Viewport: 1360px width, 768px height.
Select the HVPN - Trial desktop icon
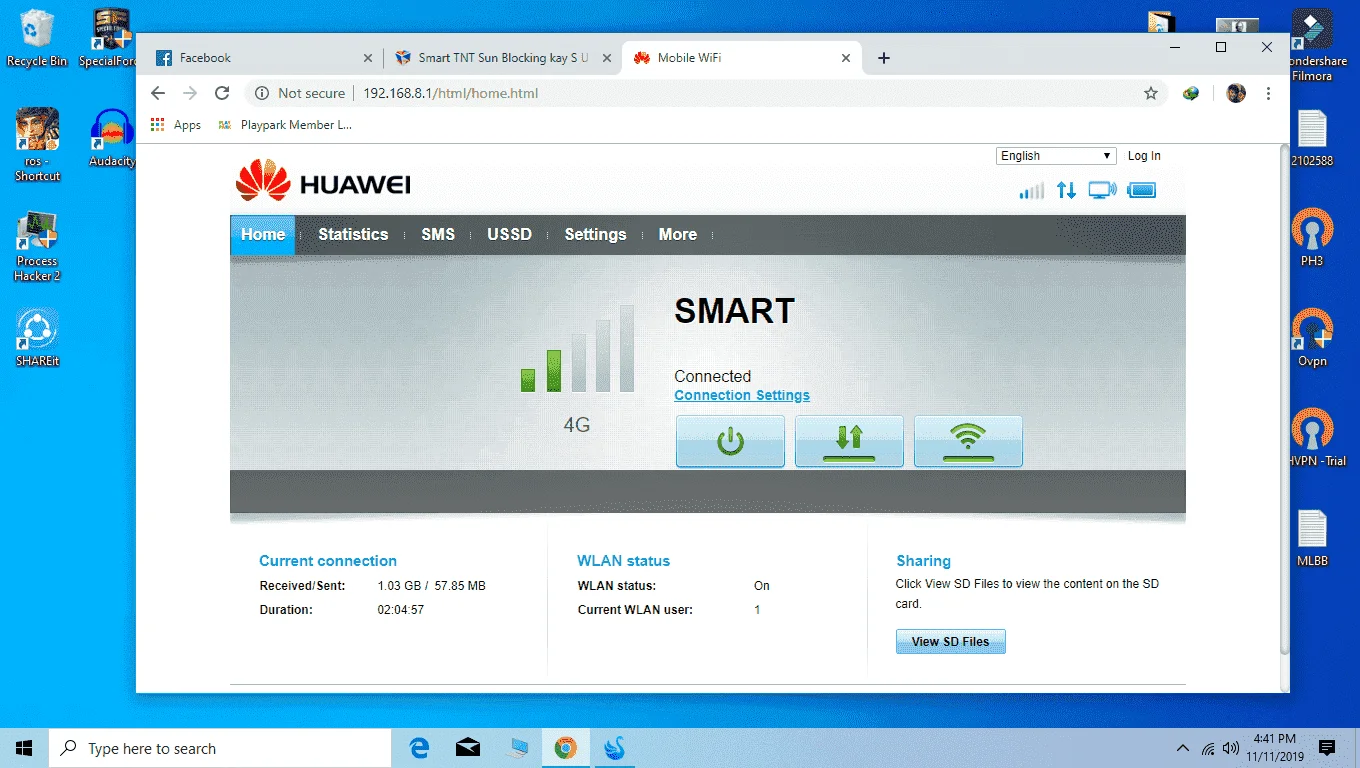(x=1312, y=438)
